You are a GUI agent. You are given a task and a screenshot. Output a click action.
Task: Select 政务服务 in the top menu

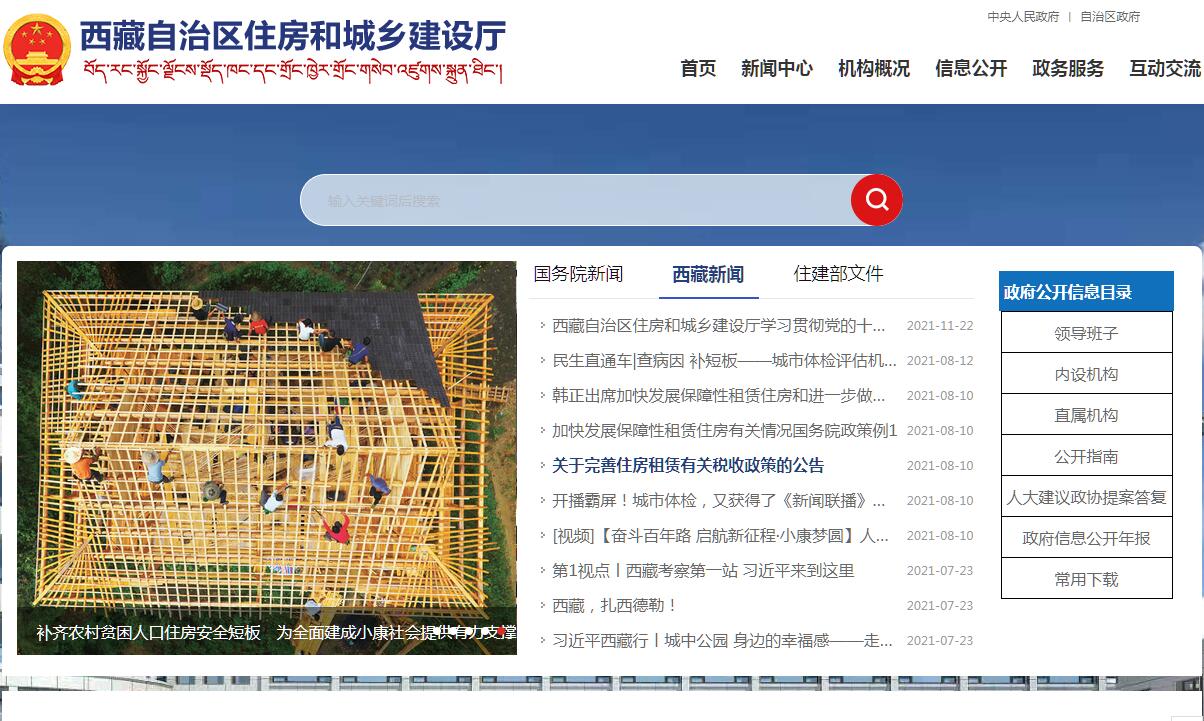point(1067,69)
